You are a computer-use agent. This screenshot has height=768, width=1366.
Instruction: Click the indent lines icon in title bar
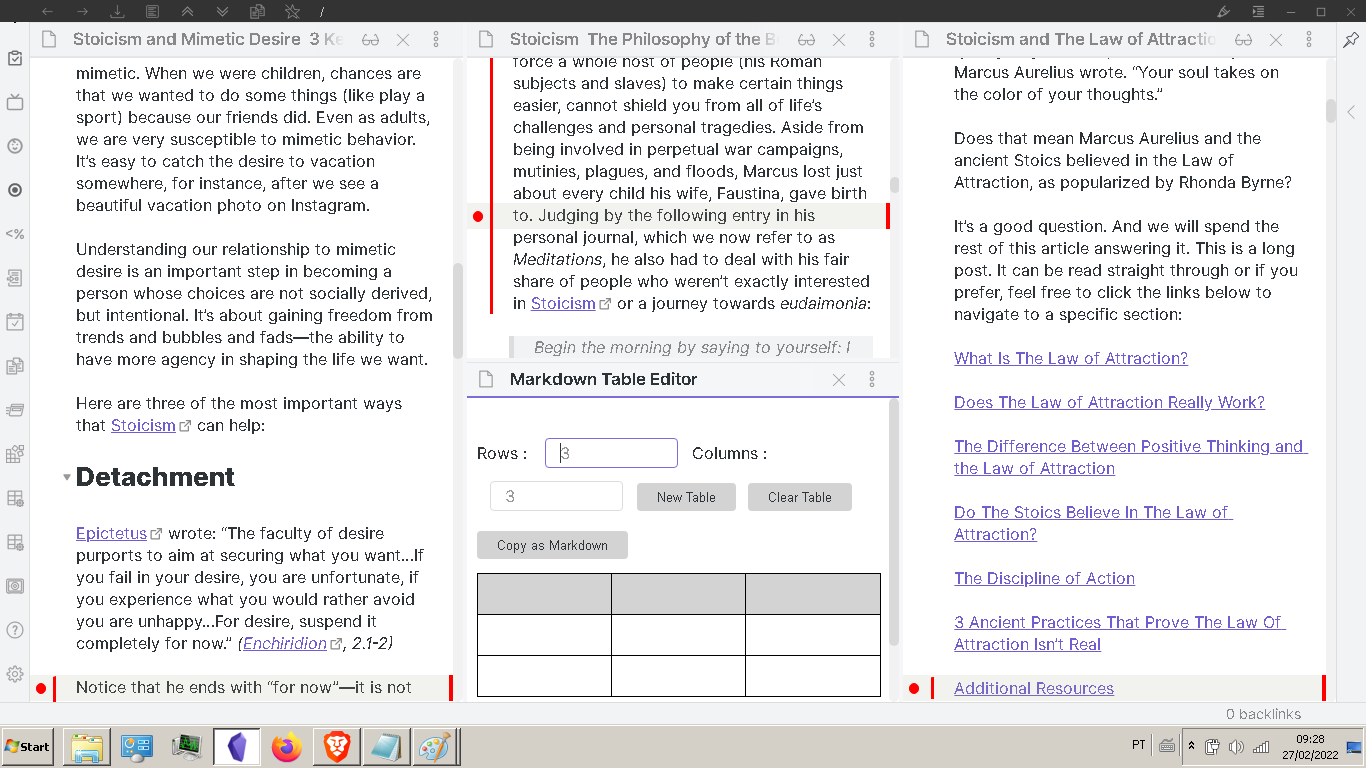tap(1259, 11)
